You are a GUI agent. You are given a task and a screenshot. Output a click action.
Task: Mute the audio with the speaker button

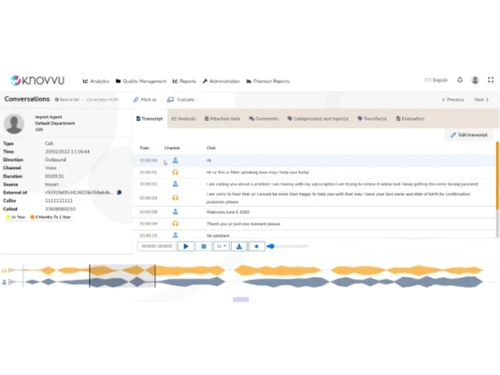click(x=257, y=246)
